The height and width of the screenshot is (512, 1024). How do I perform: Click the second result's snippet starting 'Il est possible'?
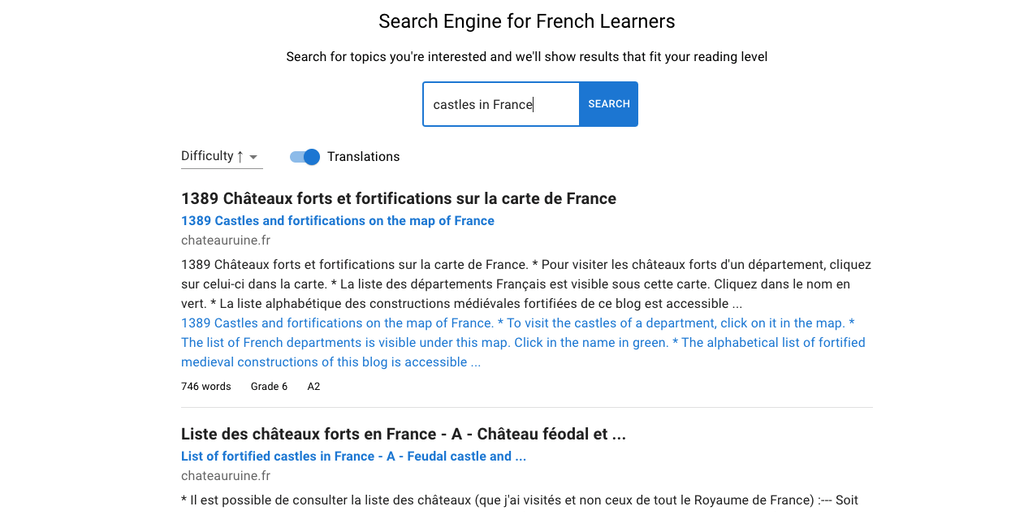(520, 500)
